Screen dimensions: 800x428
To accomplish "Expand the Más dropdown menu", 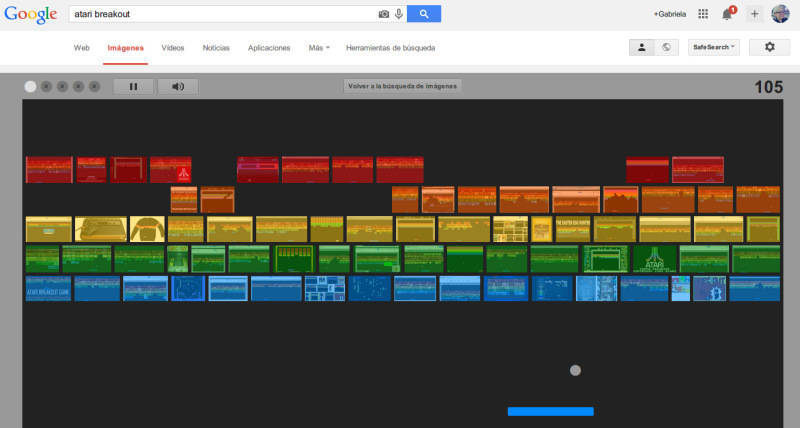I will [319, 48].
